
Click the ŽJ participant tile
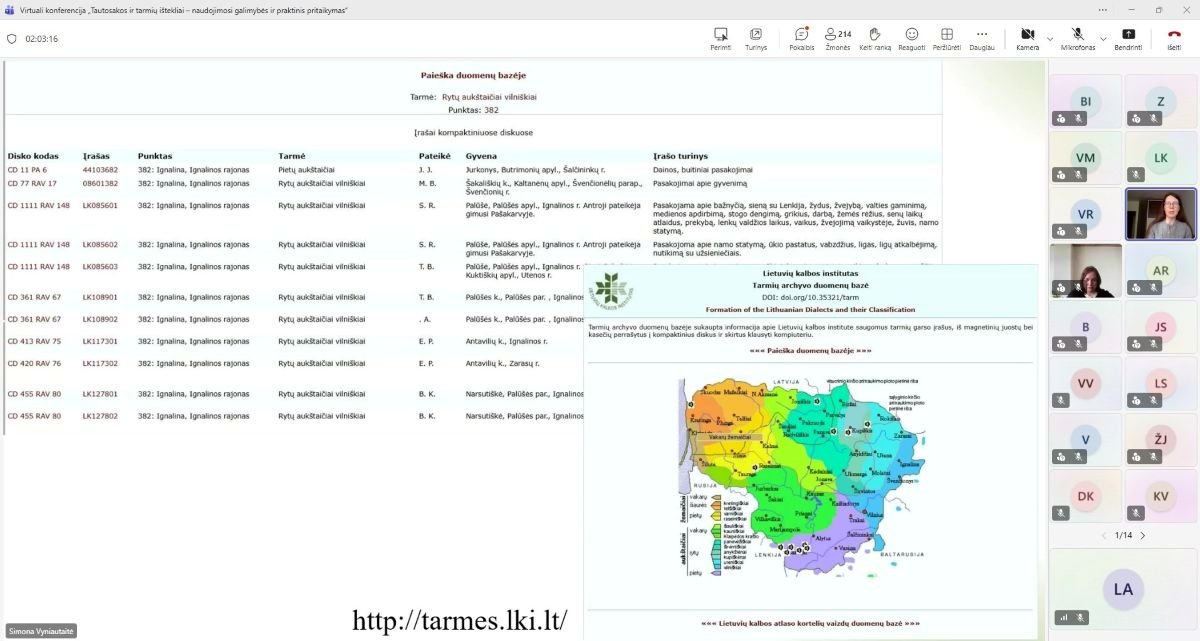point(1161,440)
